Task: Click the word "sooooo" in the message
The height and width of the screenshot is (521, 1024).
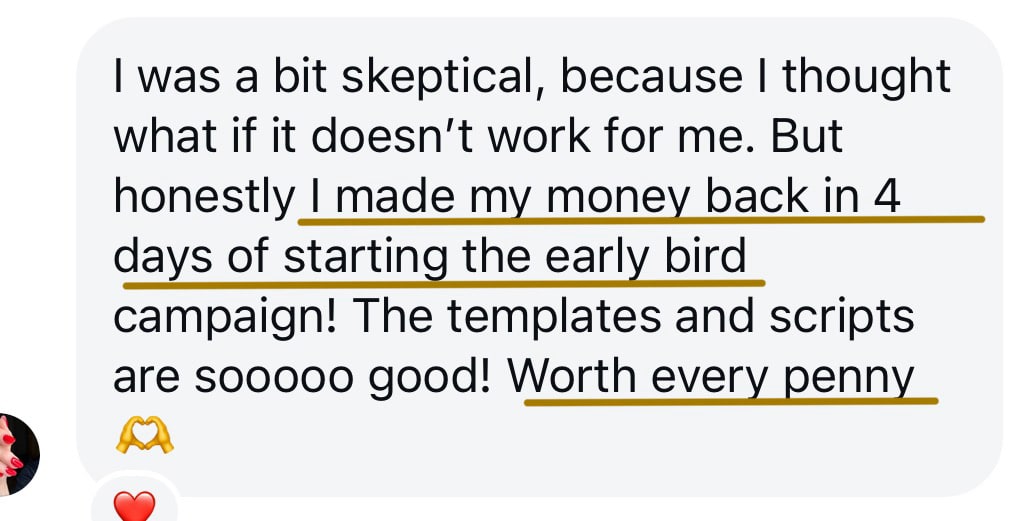Action: 274,379
